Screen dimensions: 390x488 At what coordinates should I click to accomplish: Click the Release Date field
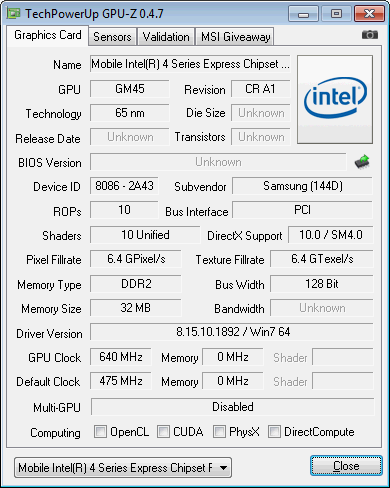[x=130, y=137]
